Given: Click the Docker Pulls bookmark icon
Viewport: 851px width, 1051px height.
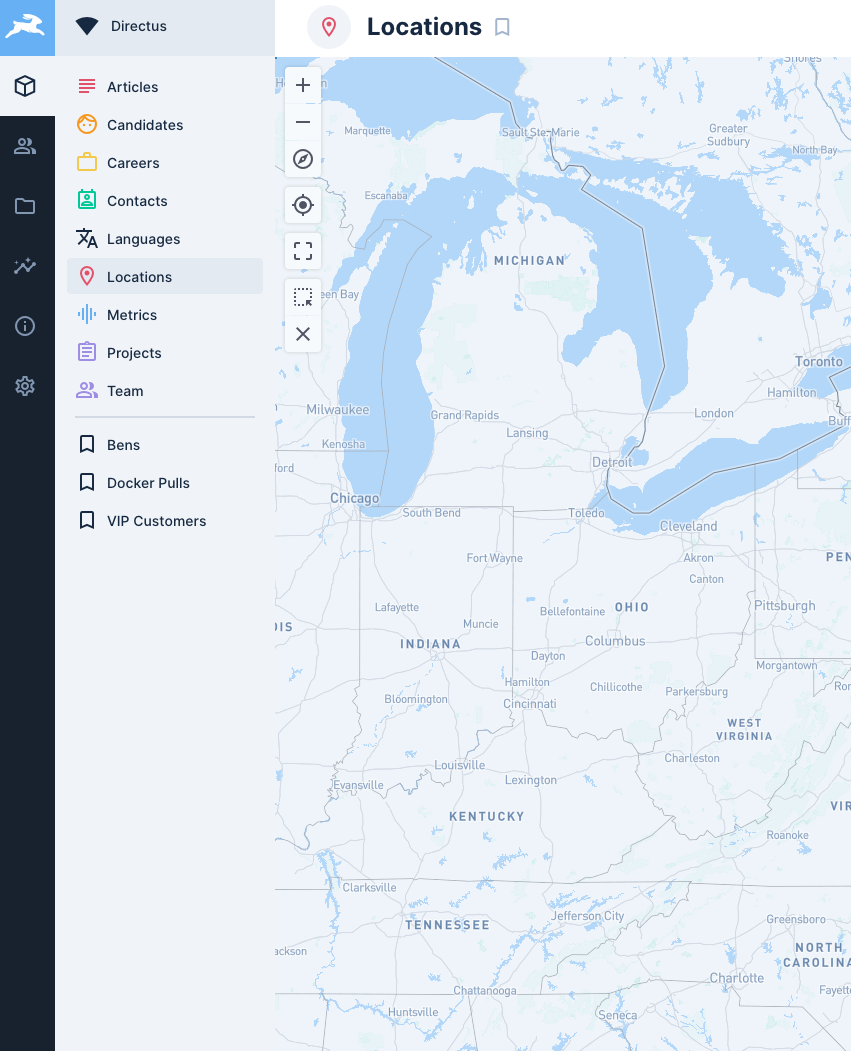Looking at the screenshot, I should [x=87, y=482].
